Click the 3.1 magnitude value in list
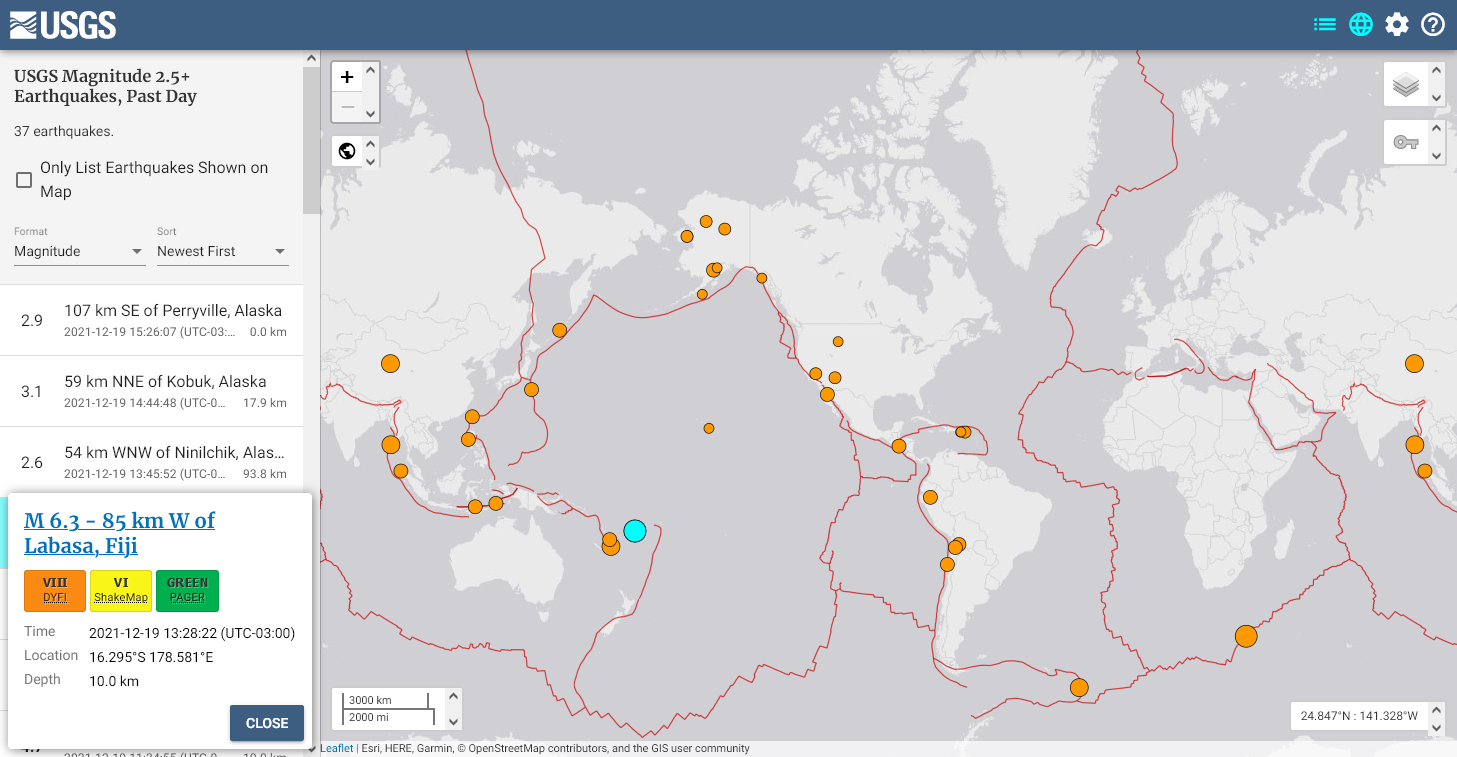The width and height of the screenshot is (1457, 757). 32,391
